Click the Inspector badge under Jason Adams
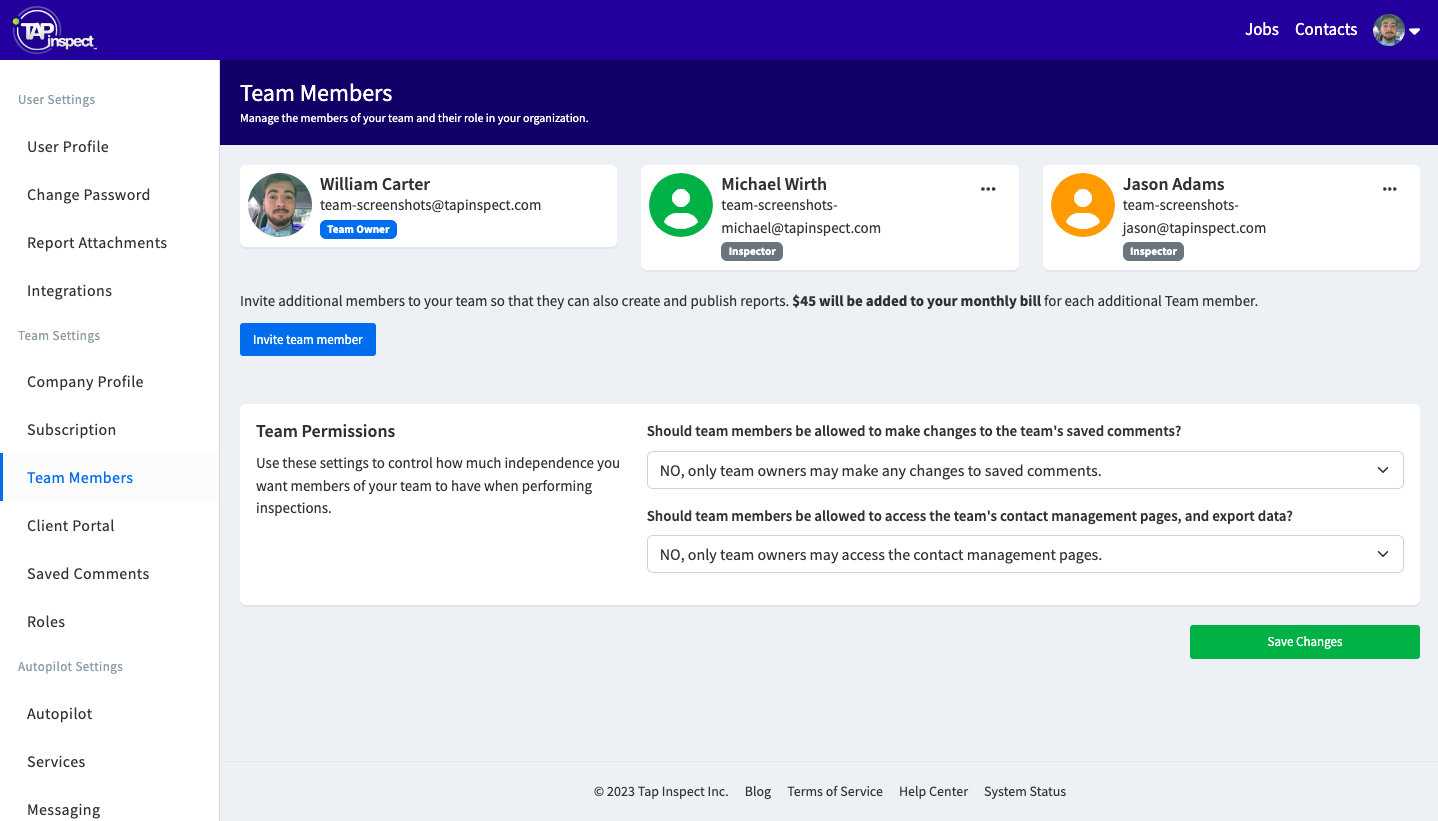Screen dimensions: 1438x821 1153,251
